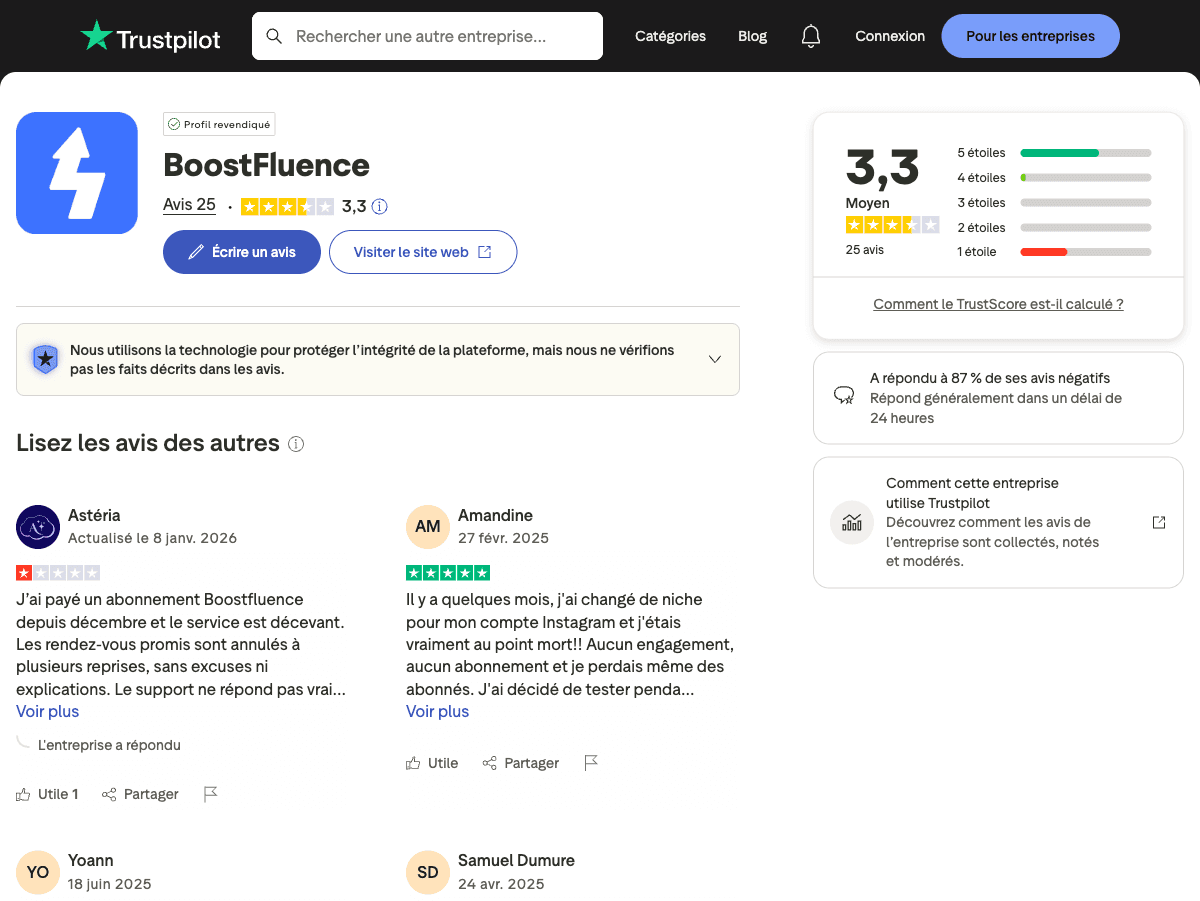Mark Amandine's review as Utile

(432, 763)
